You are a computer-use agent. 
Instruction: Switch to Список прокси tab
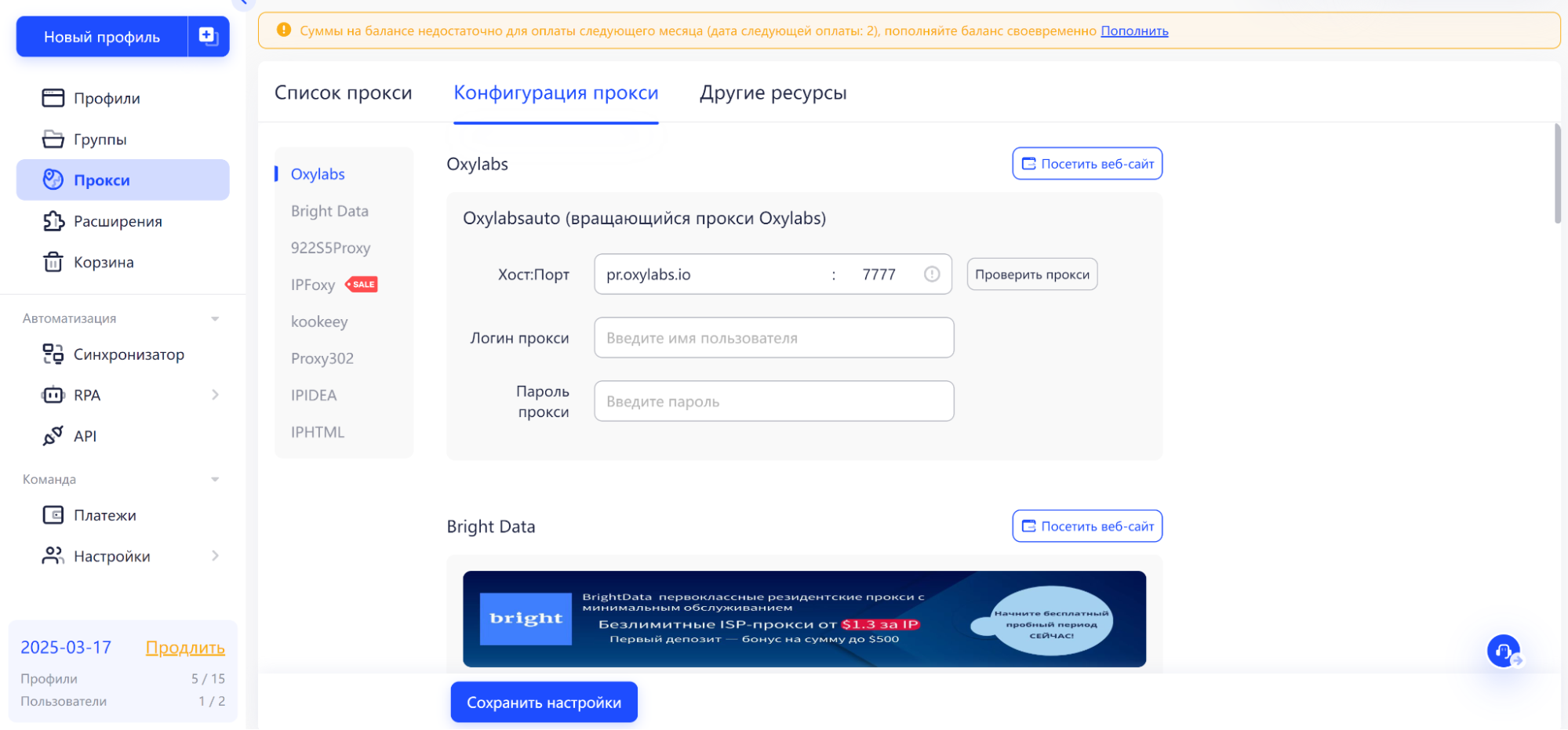(x=344, y=93)
